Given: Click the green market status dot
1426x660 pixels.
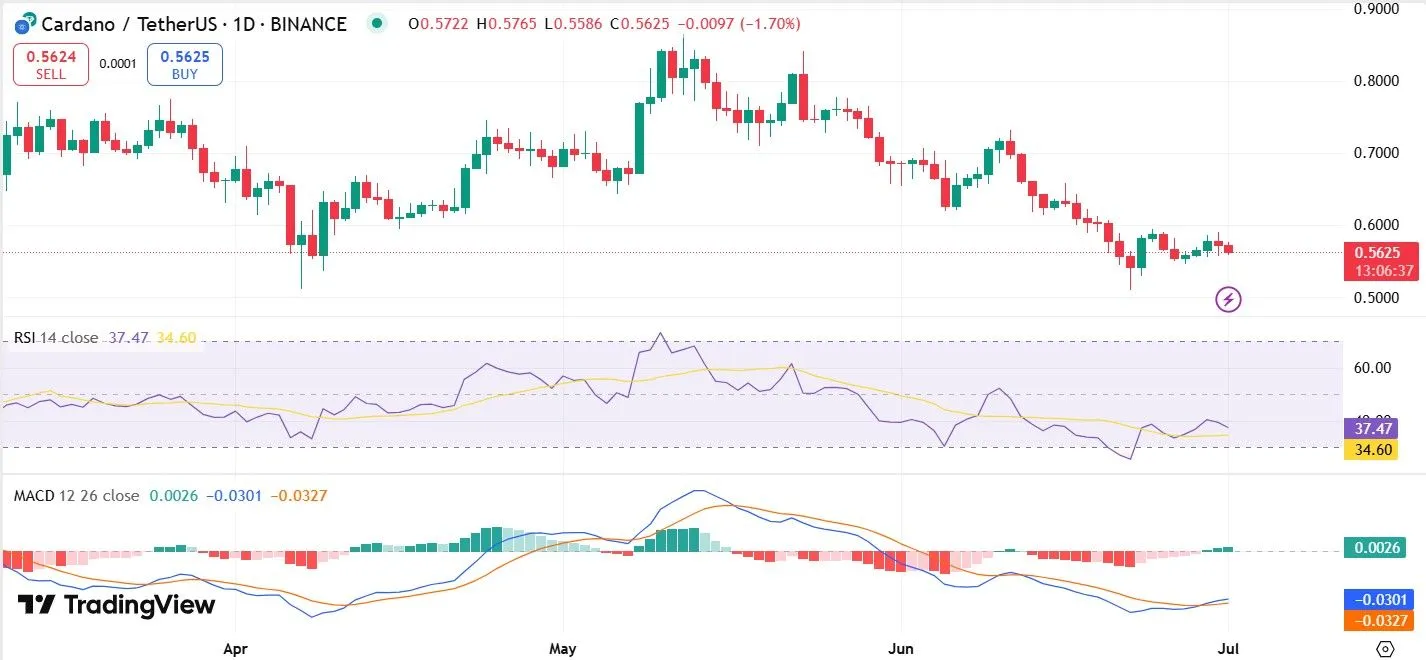Looking at the screenshot, I should tap(376, 22).
